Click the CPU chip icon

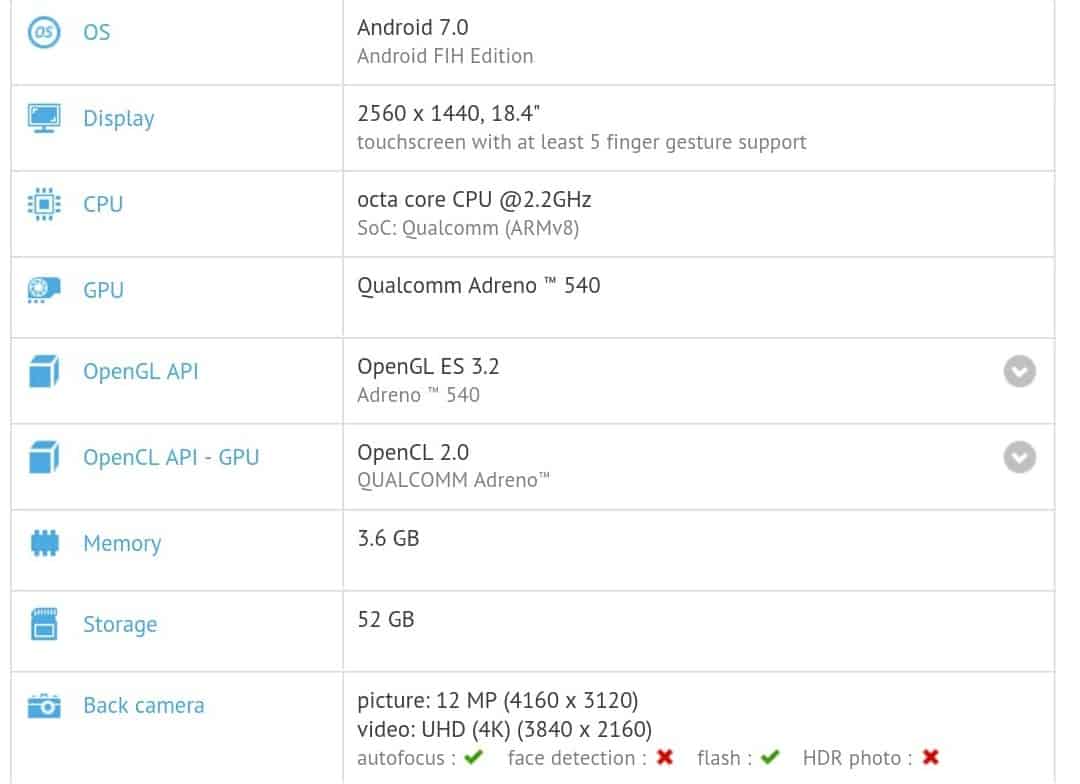pyautogui.click(x=44, y=204)
